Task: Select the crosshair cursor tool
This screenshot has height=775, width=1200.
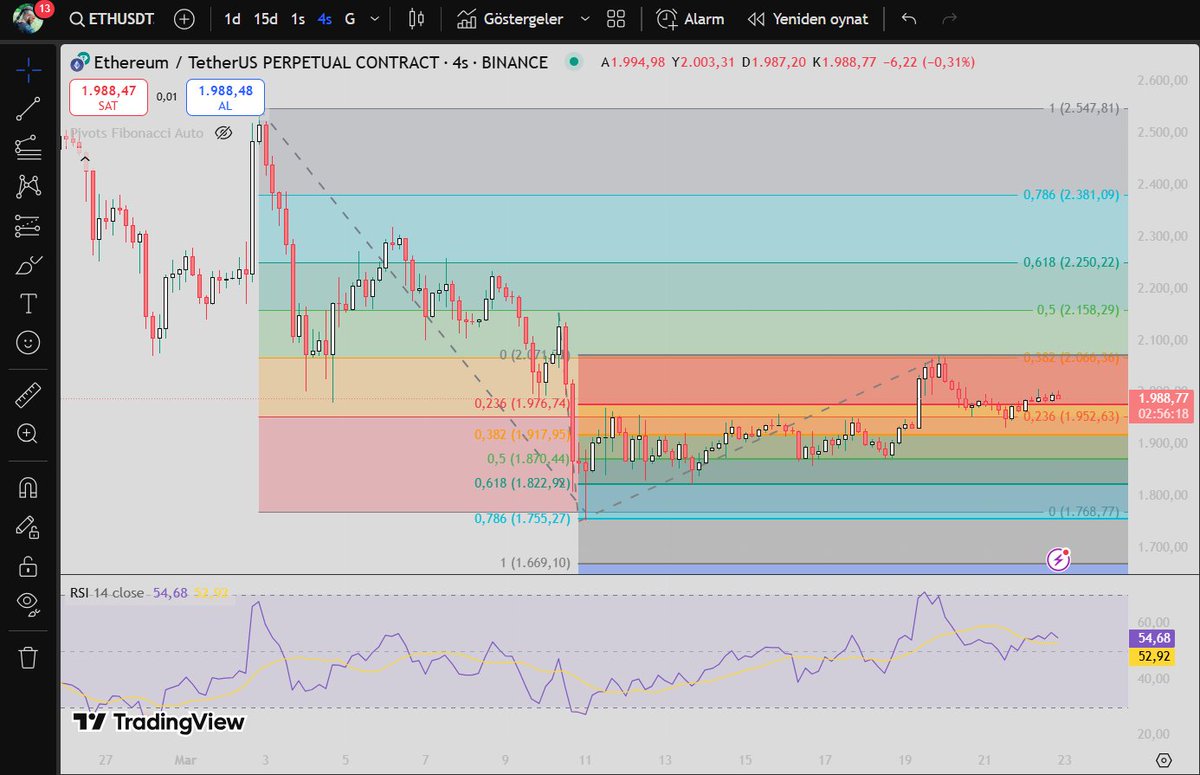Action: point(29,71)
